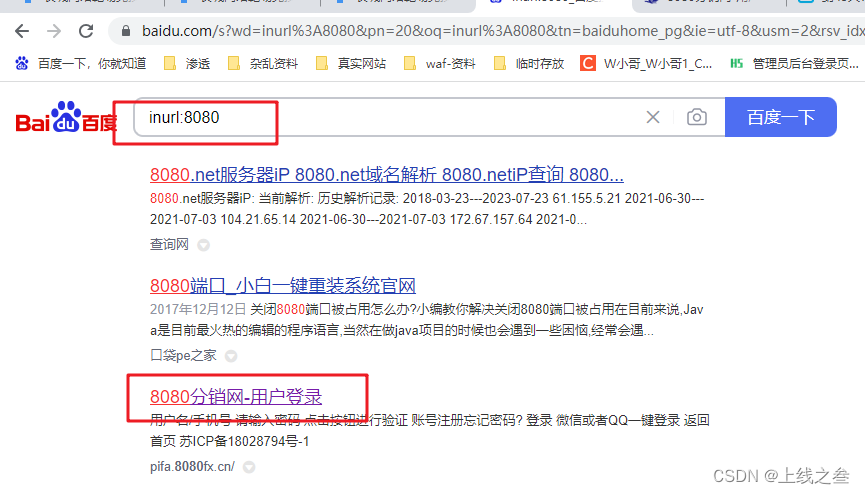Click the Baidu logo
This screenshot has width=865, height=494.
tap(66, 117)
